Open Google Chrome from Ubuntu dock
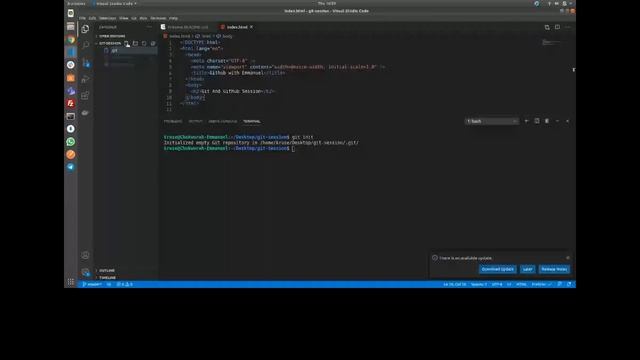The height and width of the screenshot is (360, 640). (71, 40)
